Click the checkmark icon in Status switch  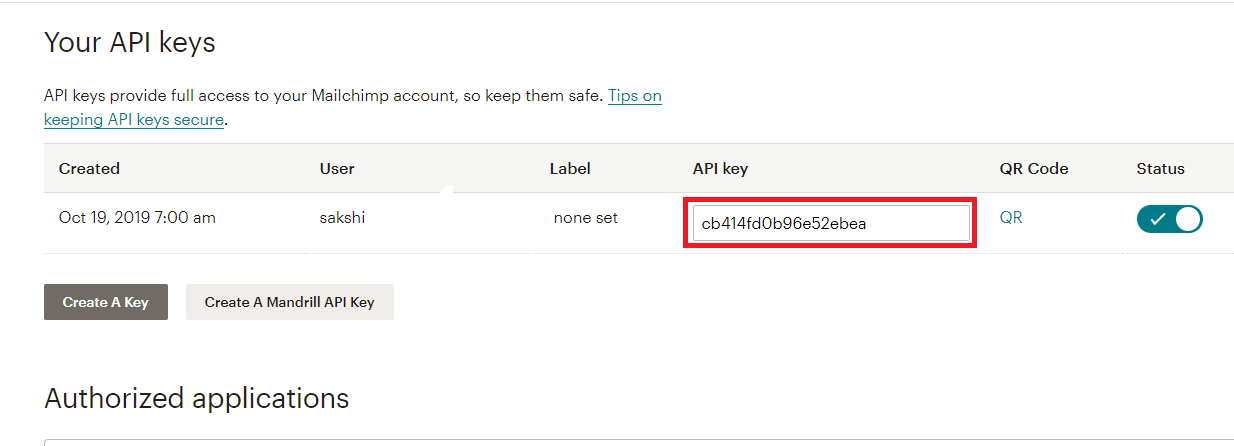coord(1157,220)
